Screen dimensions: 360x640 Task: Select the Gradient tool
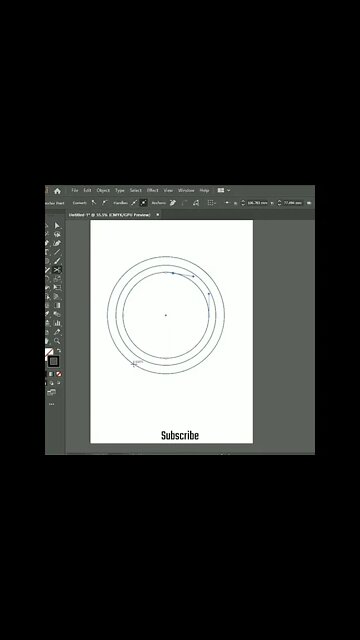[x=57, y=305]
